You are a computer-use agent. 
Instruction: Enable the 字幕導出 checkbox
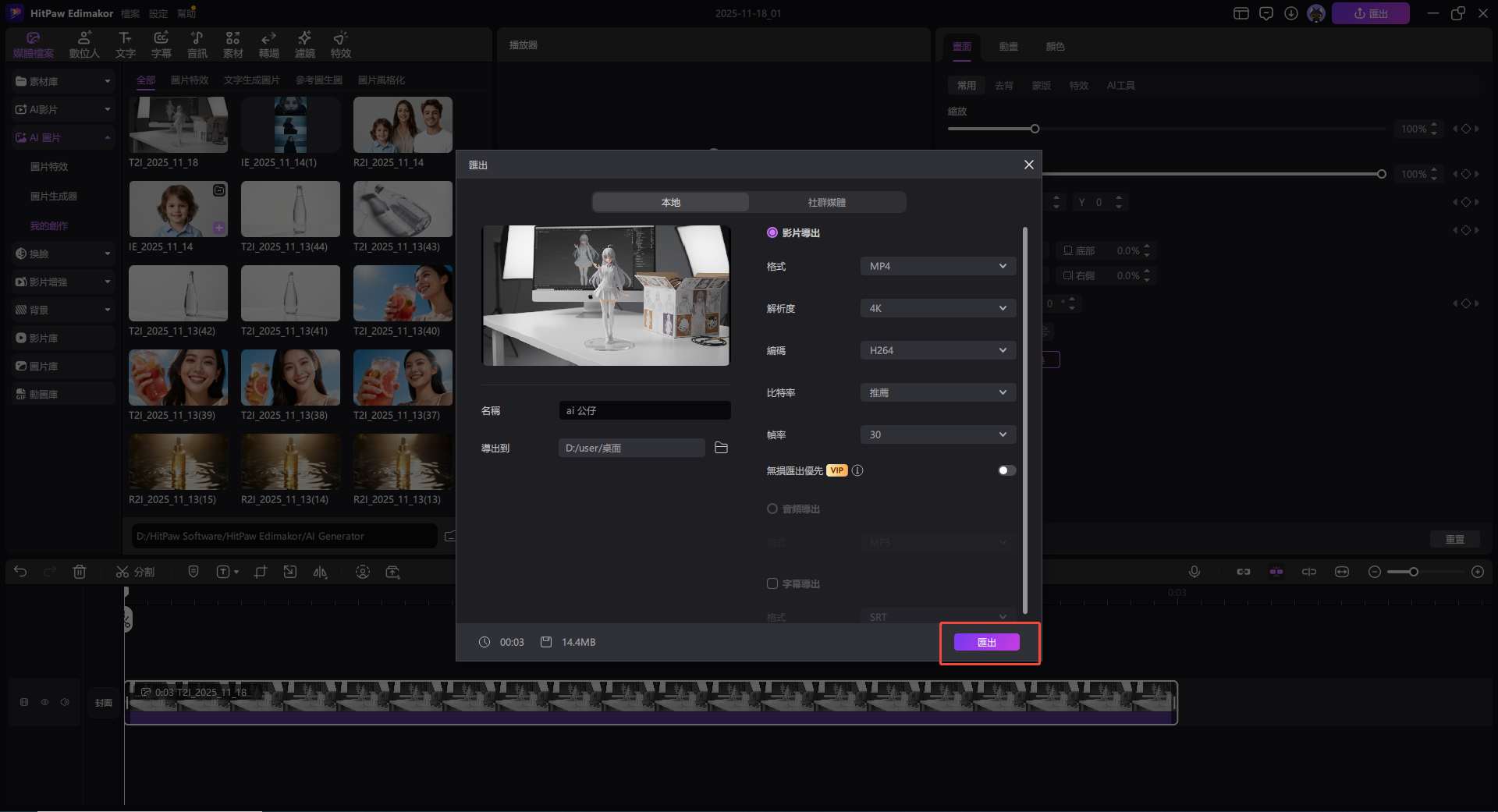click(772, 583)
